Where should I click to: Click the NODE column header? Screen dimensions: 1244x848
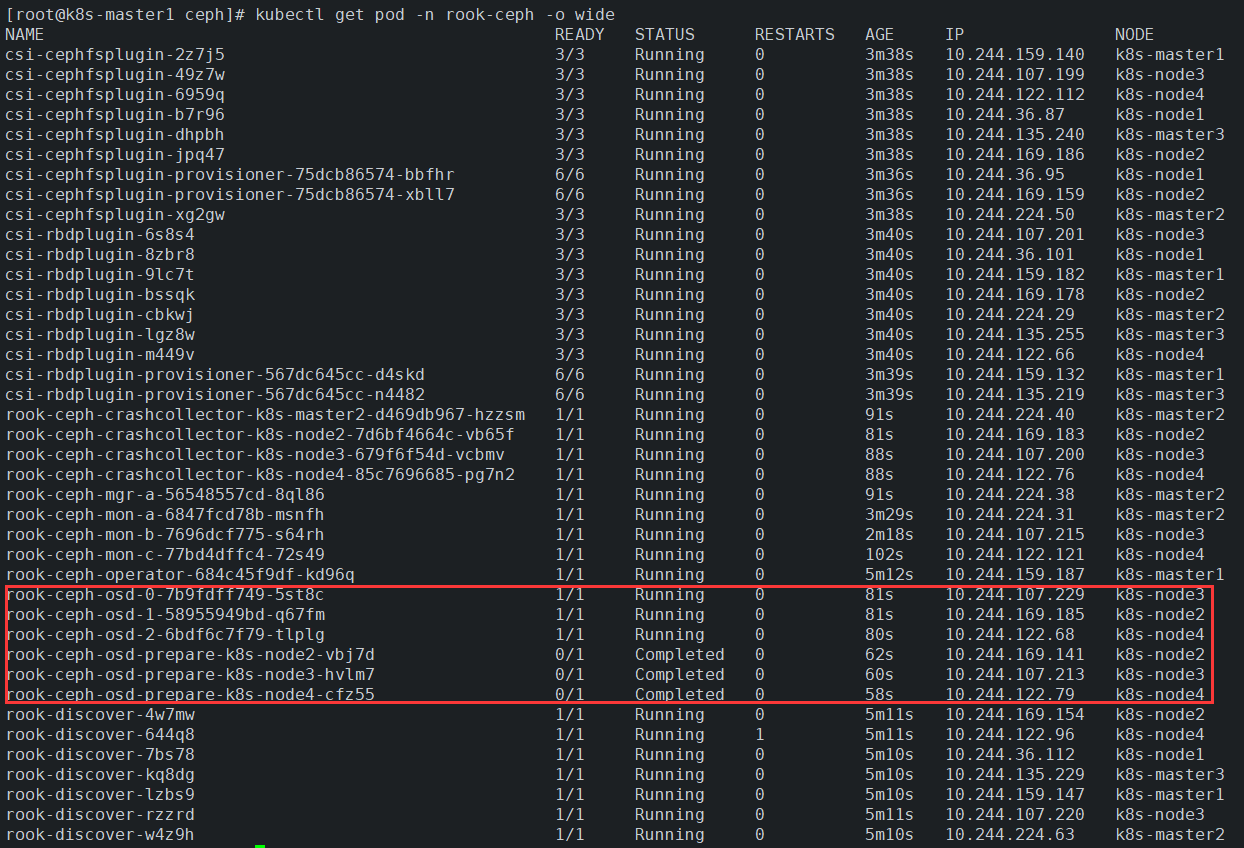coord(1135,34)
